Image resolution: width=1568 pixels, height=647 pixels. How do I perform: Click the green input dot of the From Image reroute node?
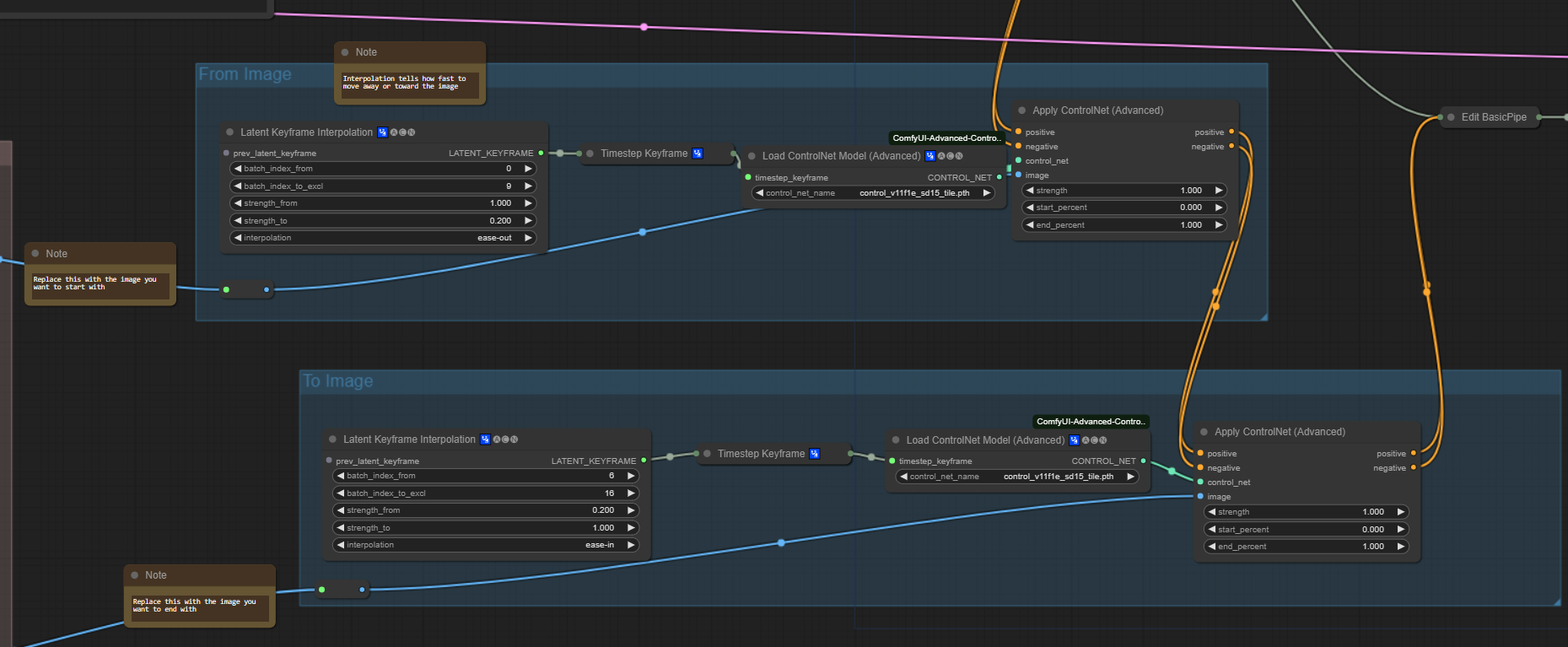click(226, 289)
